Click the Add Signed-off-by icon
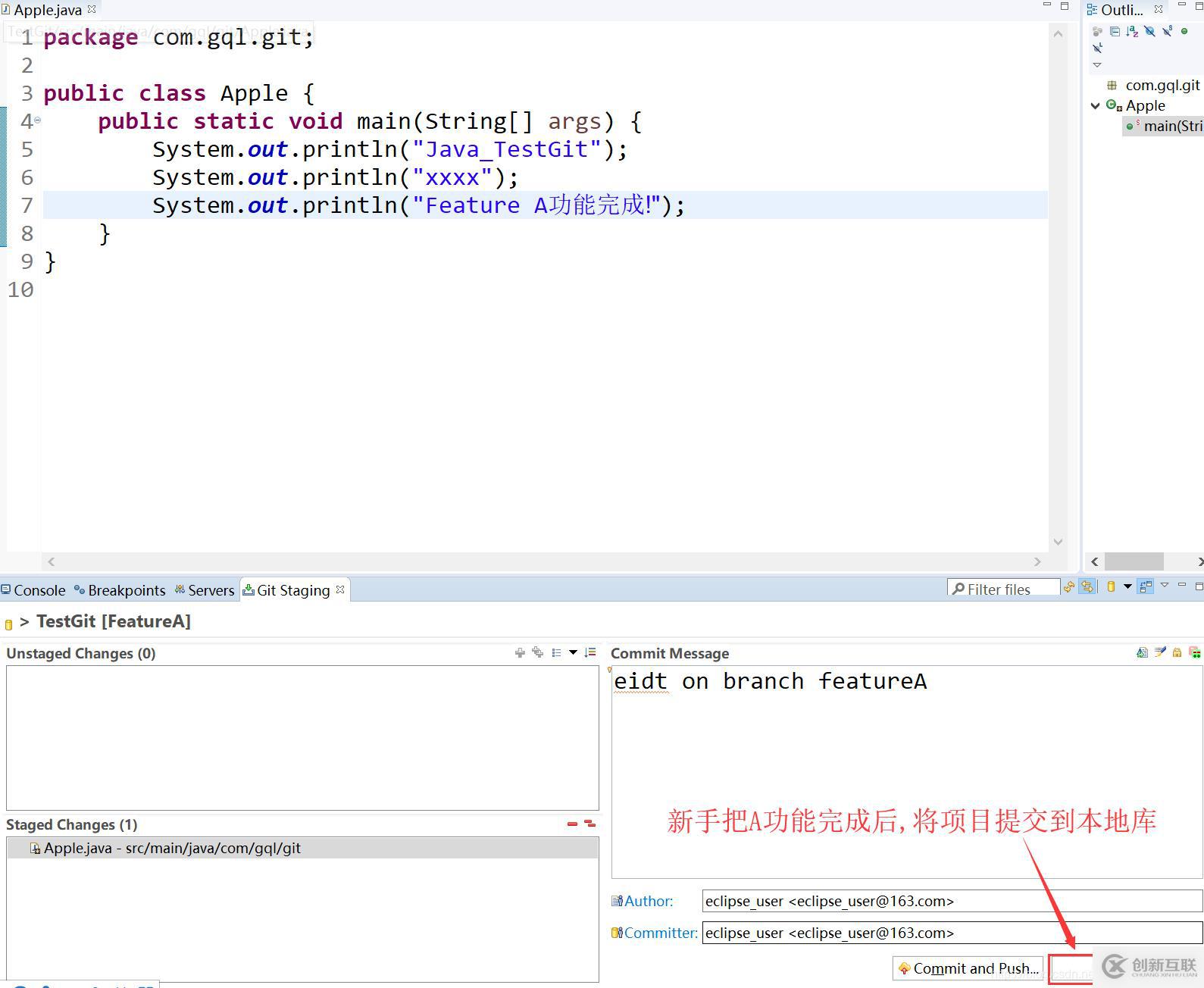Viewport: 1204px width, 988px height. pos(1160,652)
